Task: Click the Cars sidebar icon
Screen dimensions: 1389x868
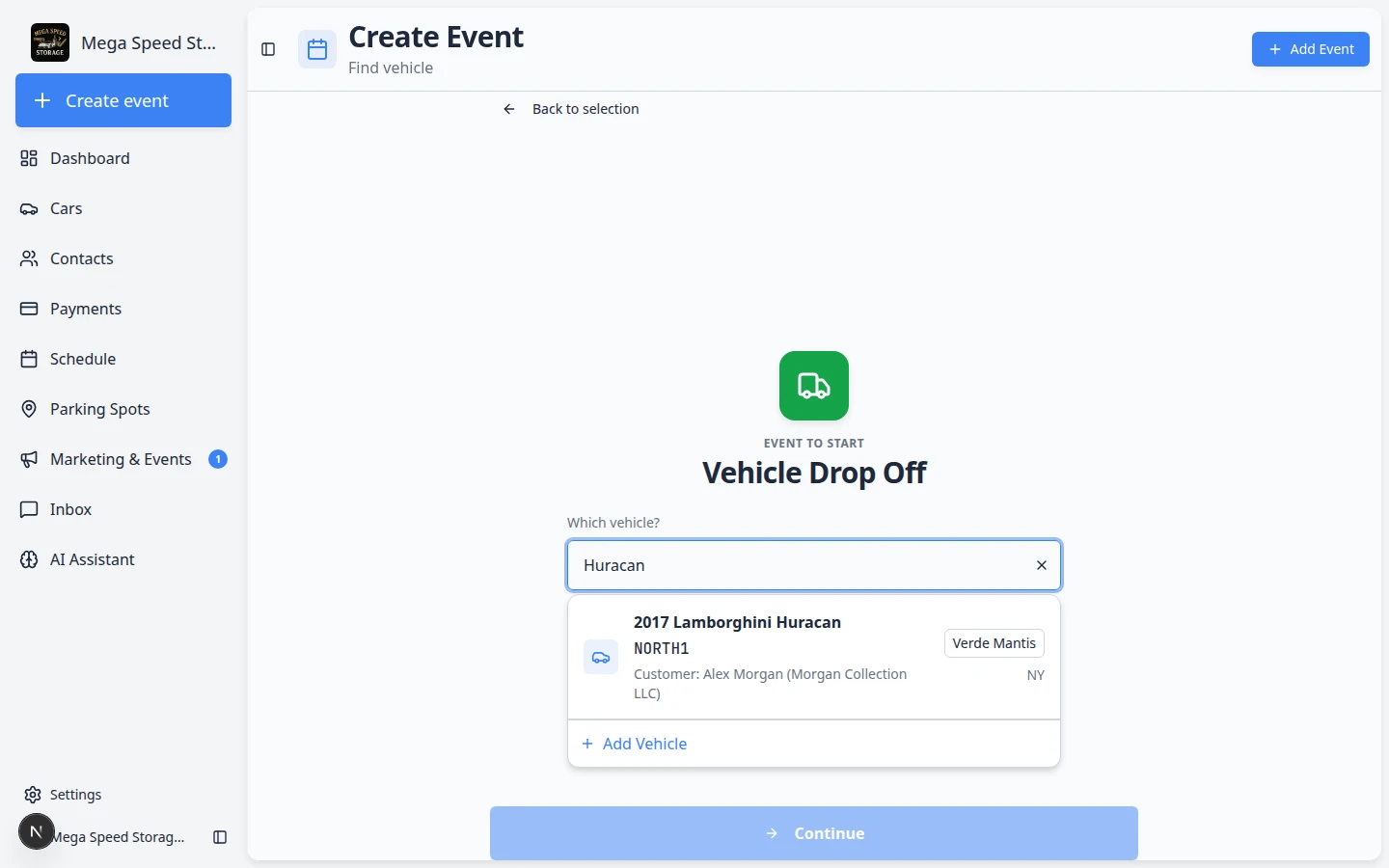Action: point(29,208)
